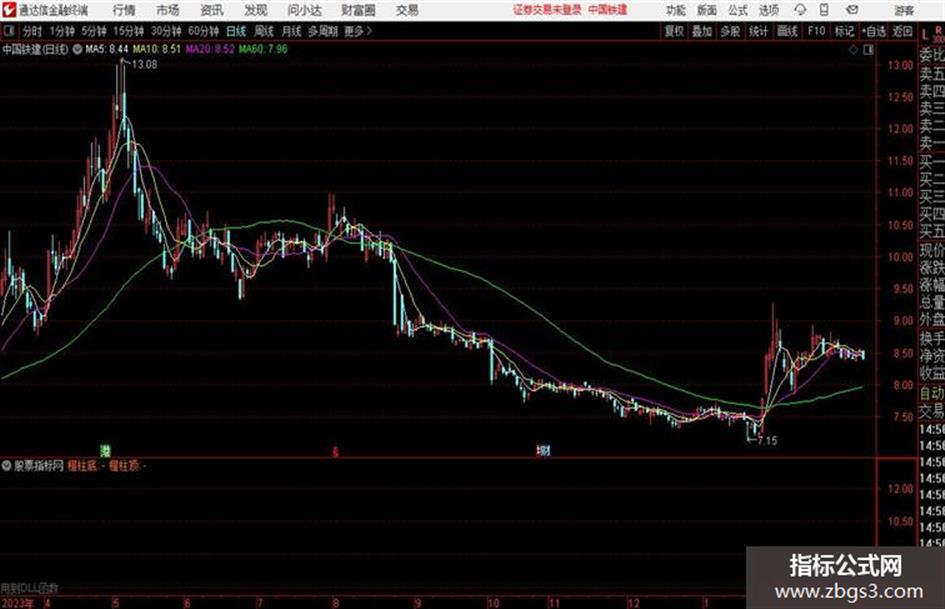The width and height of the screenshot is (945, 609).
Task: Click the 13.00 price axis label
Action: pyautogui.click(x=900, y=65)
